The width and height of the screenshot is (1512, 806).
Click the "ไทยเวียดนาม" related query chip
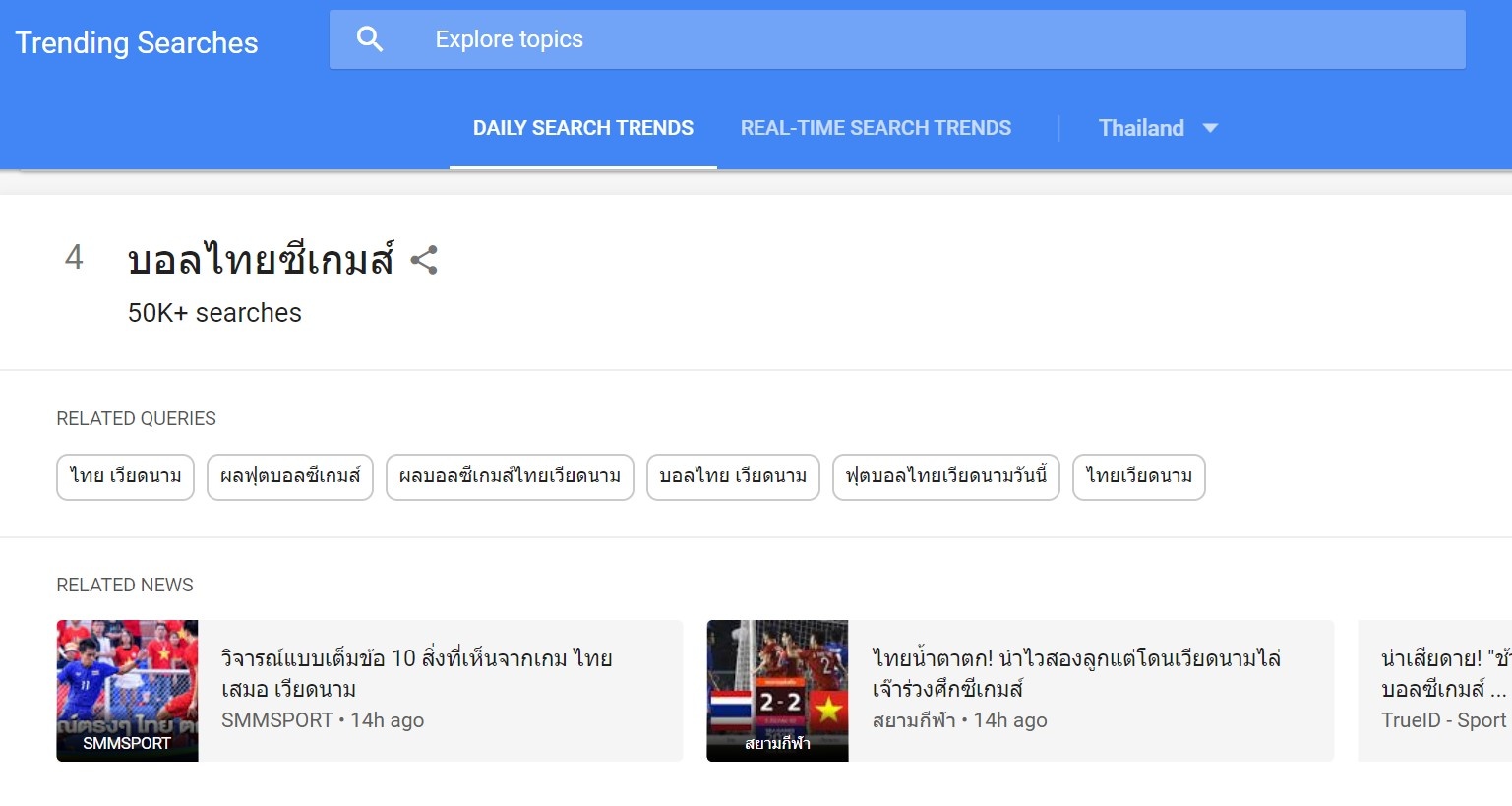click(1138, 477)
